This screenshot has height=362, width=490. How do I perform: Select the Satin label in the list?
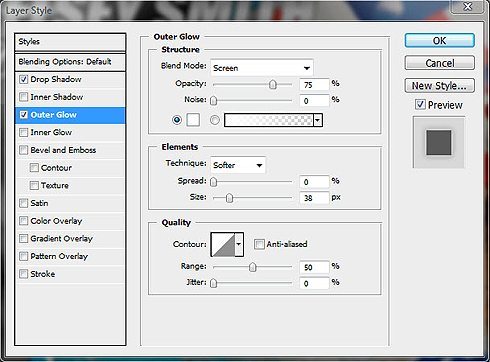[39, 203]
